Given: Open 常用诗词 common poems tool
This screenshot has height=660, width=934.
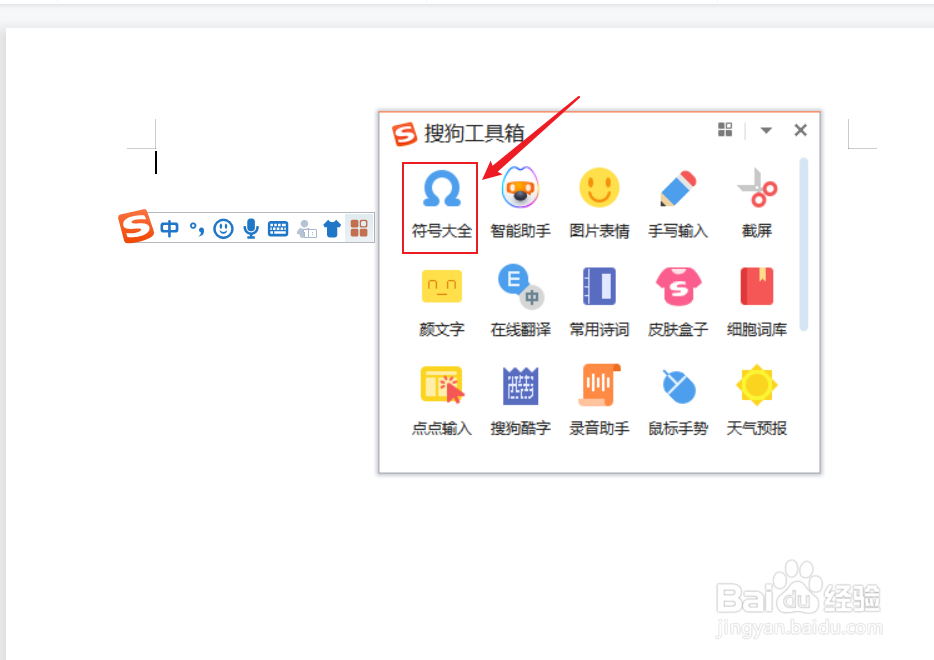Looking at the screenshot, I should 599,304.
